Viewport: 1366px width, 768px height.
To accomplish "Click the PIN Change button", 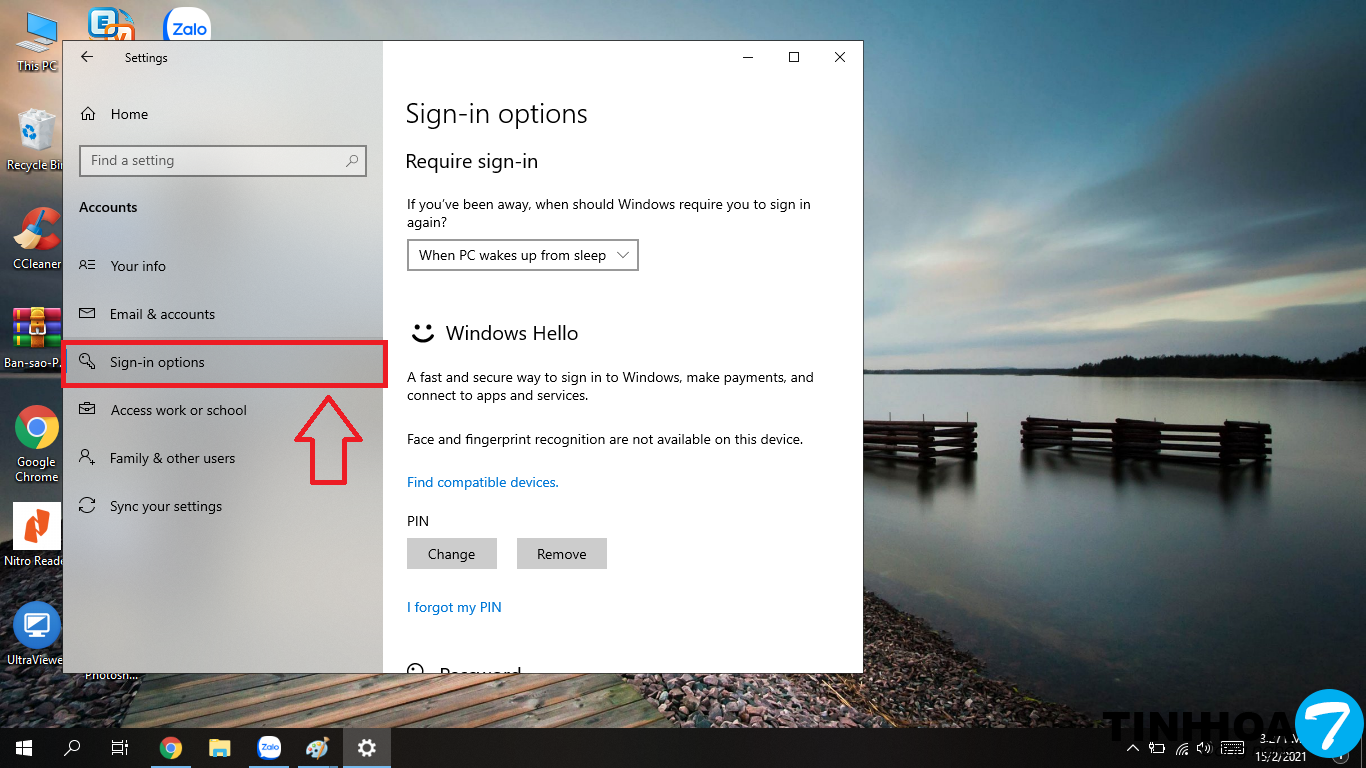I will 451,554.
